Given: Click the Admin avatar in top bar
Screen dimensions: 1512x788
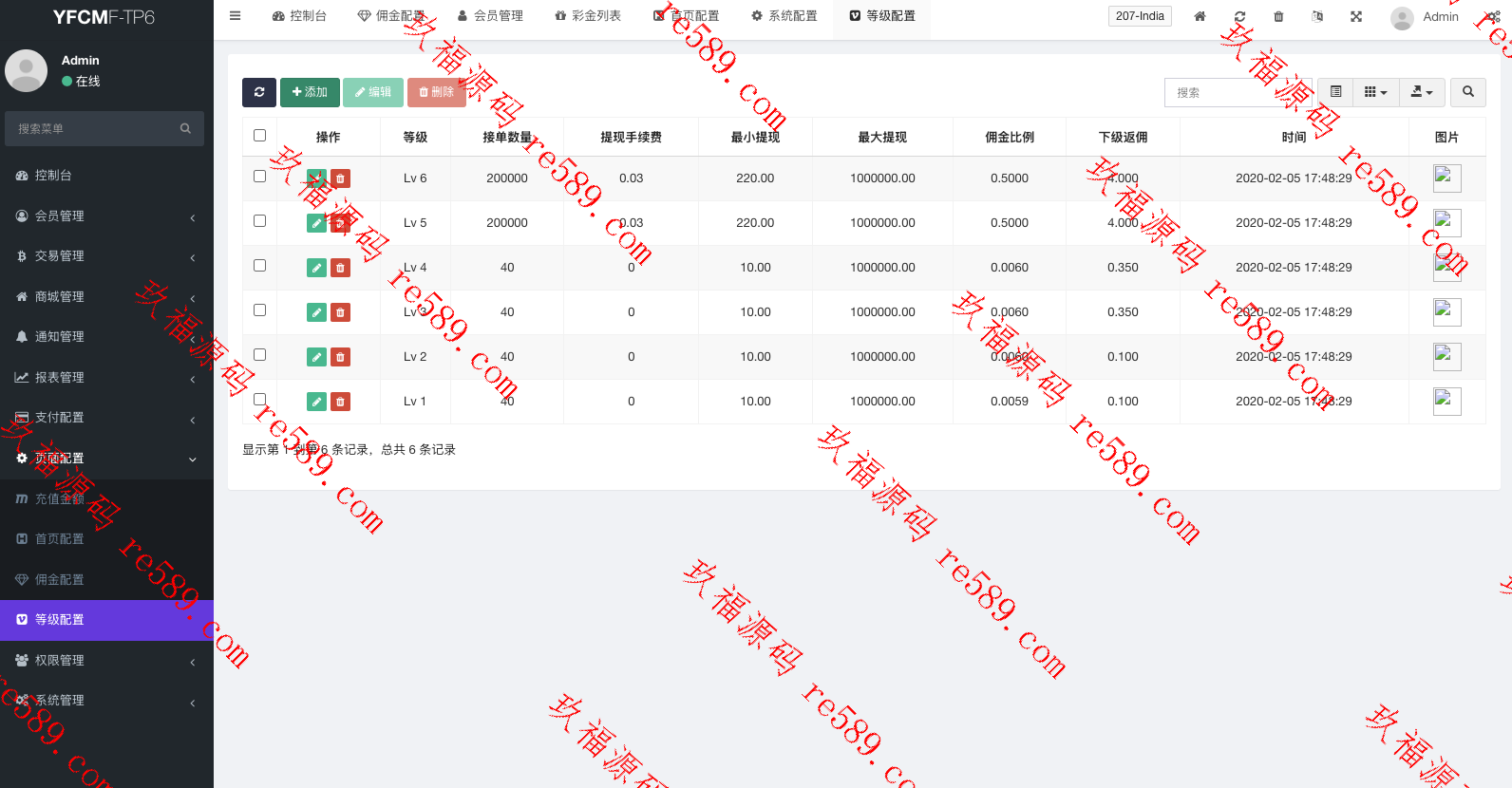Looking at the screenshot, I should point(1402,18).
